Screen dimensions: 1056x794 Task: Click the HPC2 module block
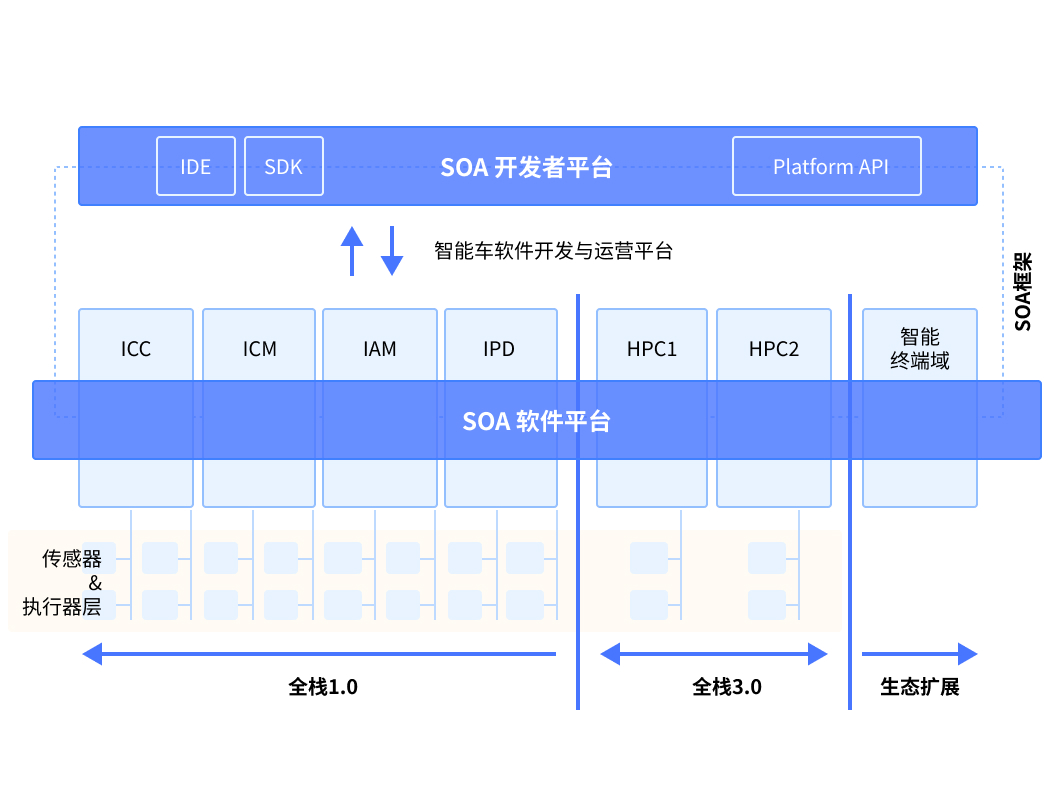click(774, 407)
